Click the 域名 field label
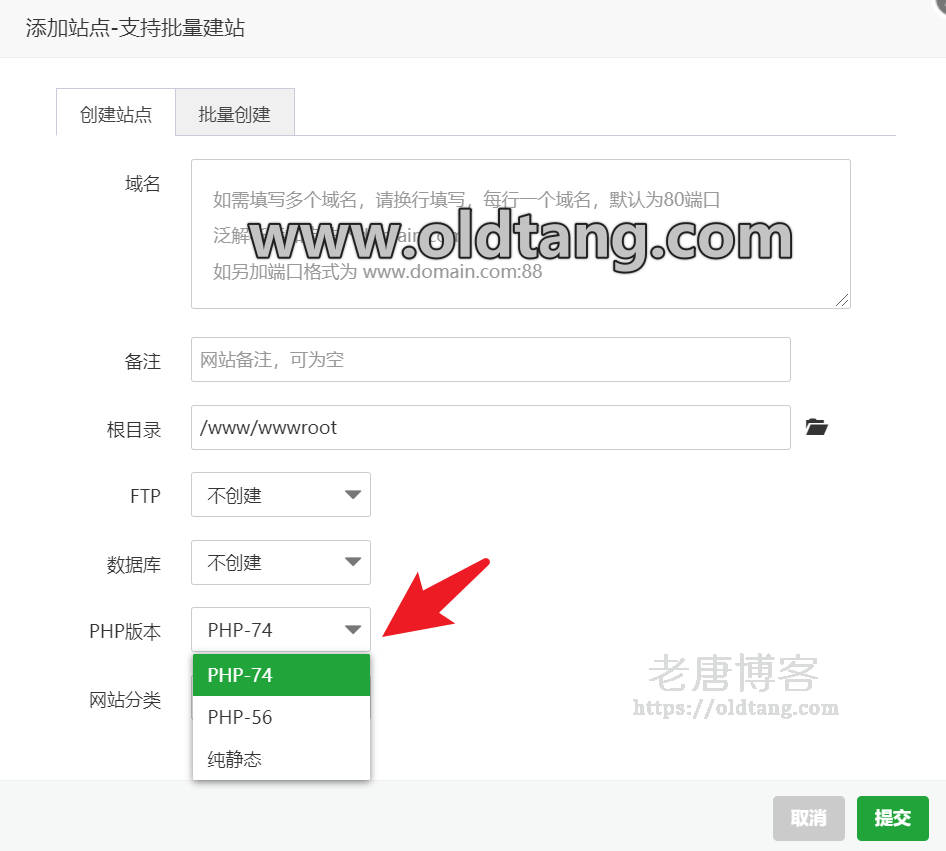Image resolution: width=946 pixels, height=851 pixels. (x=142, y=184)
